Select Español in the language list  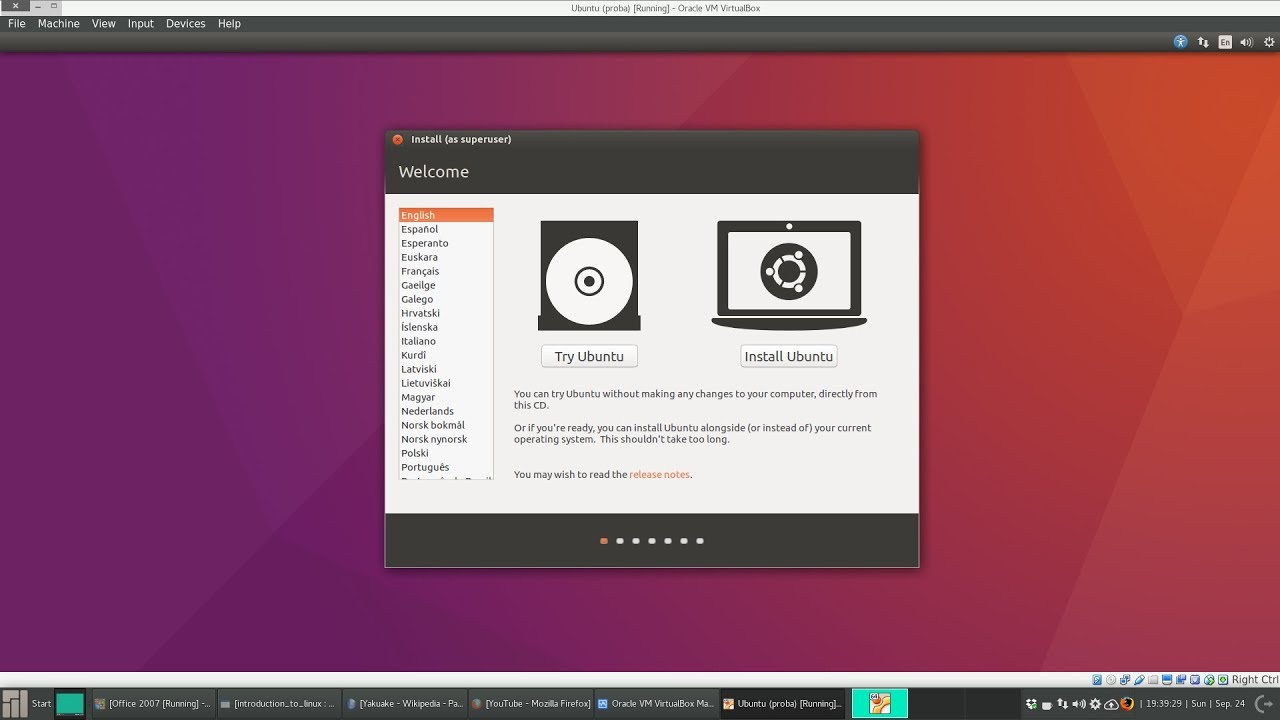[446, 229]
